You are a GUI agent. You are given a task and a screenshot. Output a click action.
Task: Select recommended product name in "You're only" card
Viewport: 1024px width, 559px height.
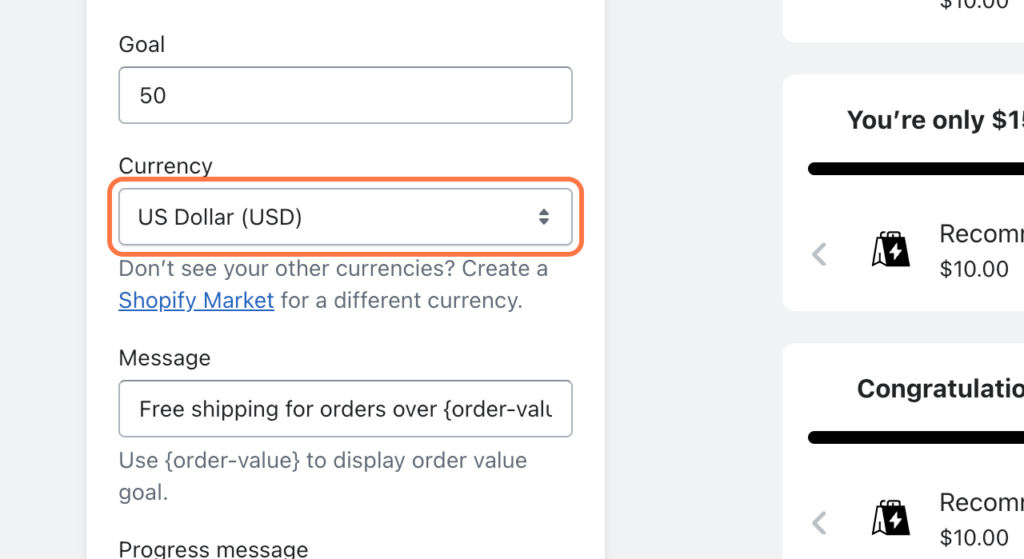[981, 234]
